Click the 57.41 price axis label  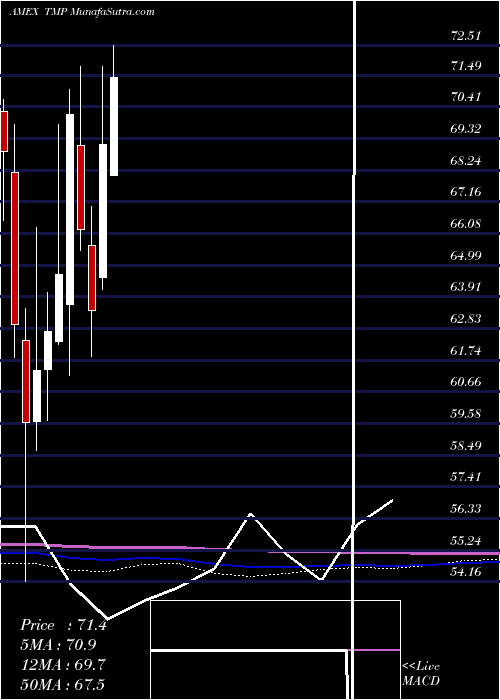pyautogui.click(x=467, y=477)
